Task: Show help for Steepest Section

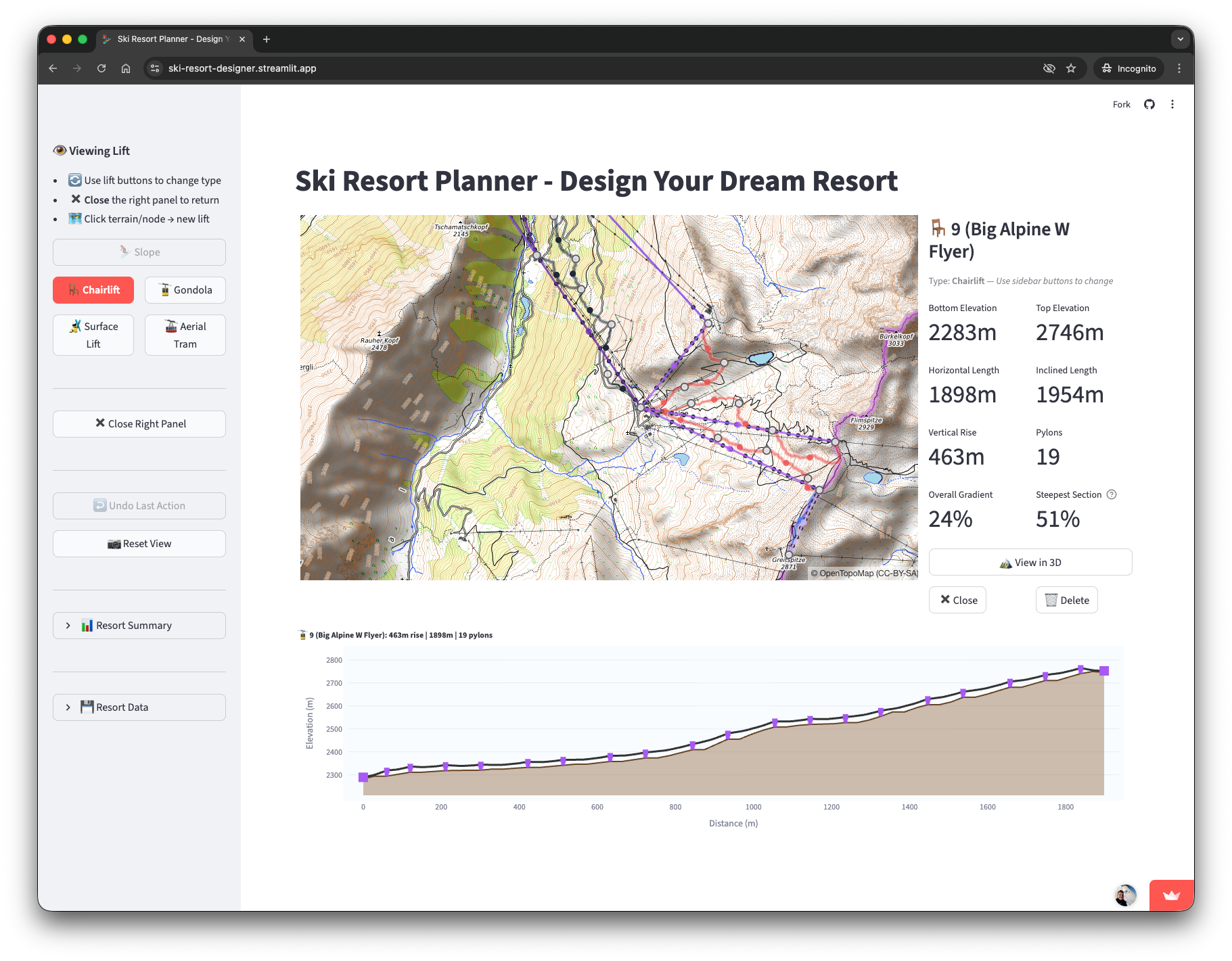Action: pyautogui.click(x=1112, y=495)
